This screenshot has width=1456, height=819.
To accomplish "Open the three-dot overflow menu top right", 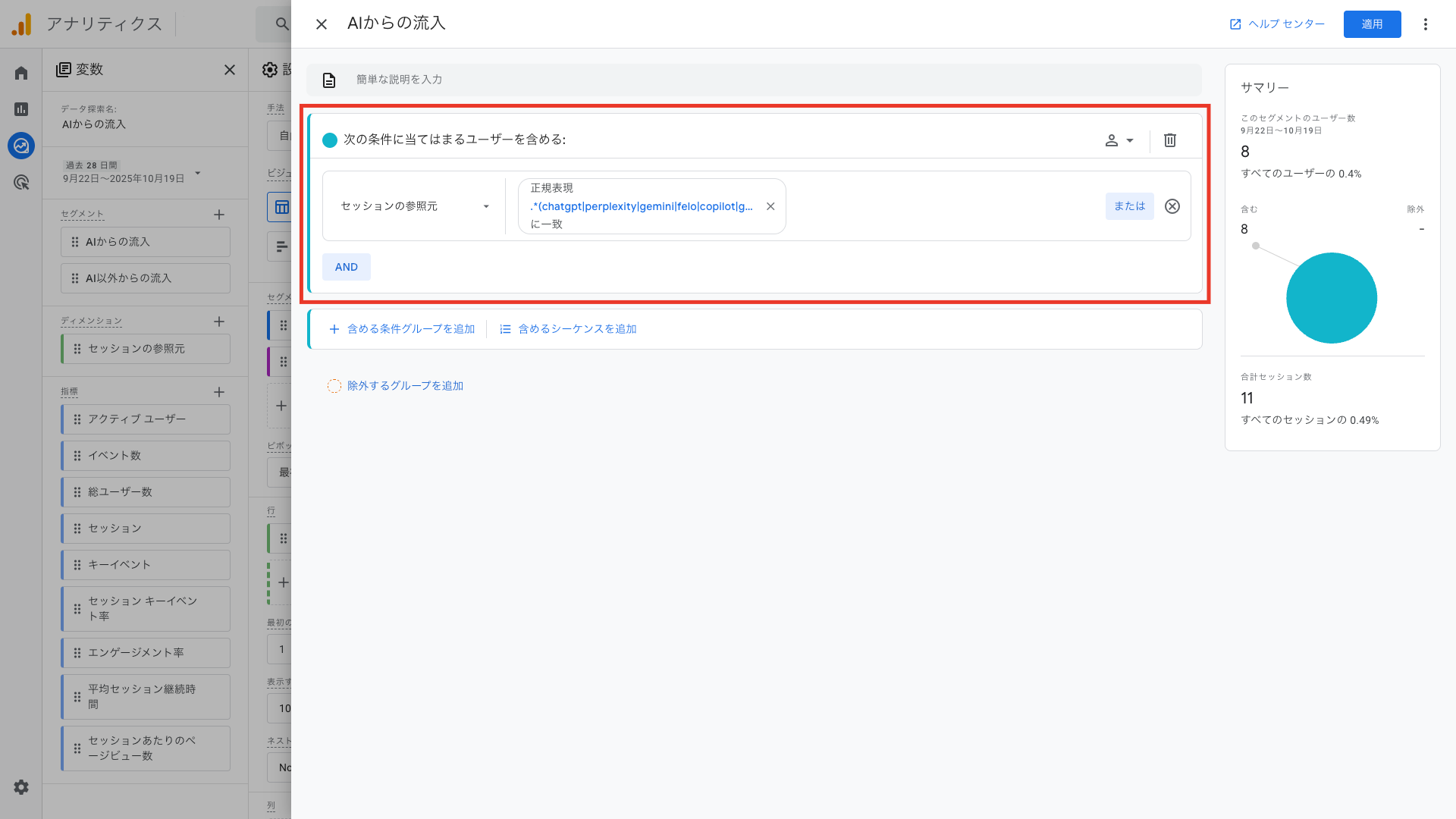I will pos(1426,24).
